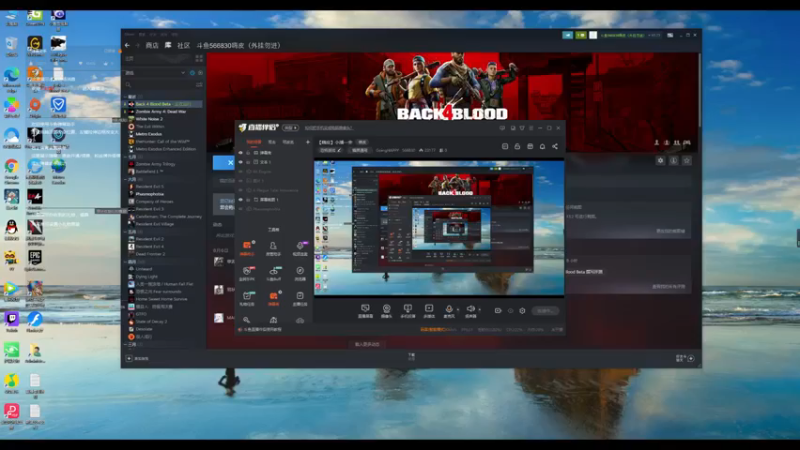Expand the speaker options arrow
This screenshot has height=450, width=800.
click(x=479, y=309)
